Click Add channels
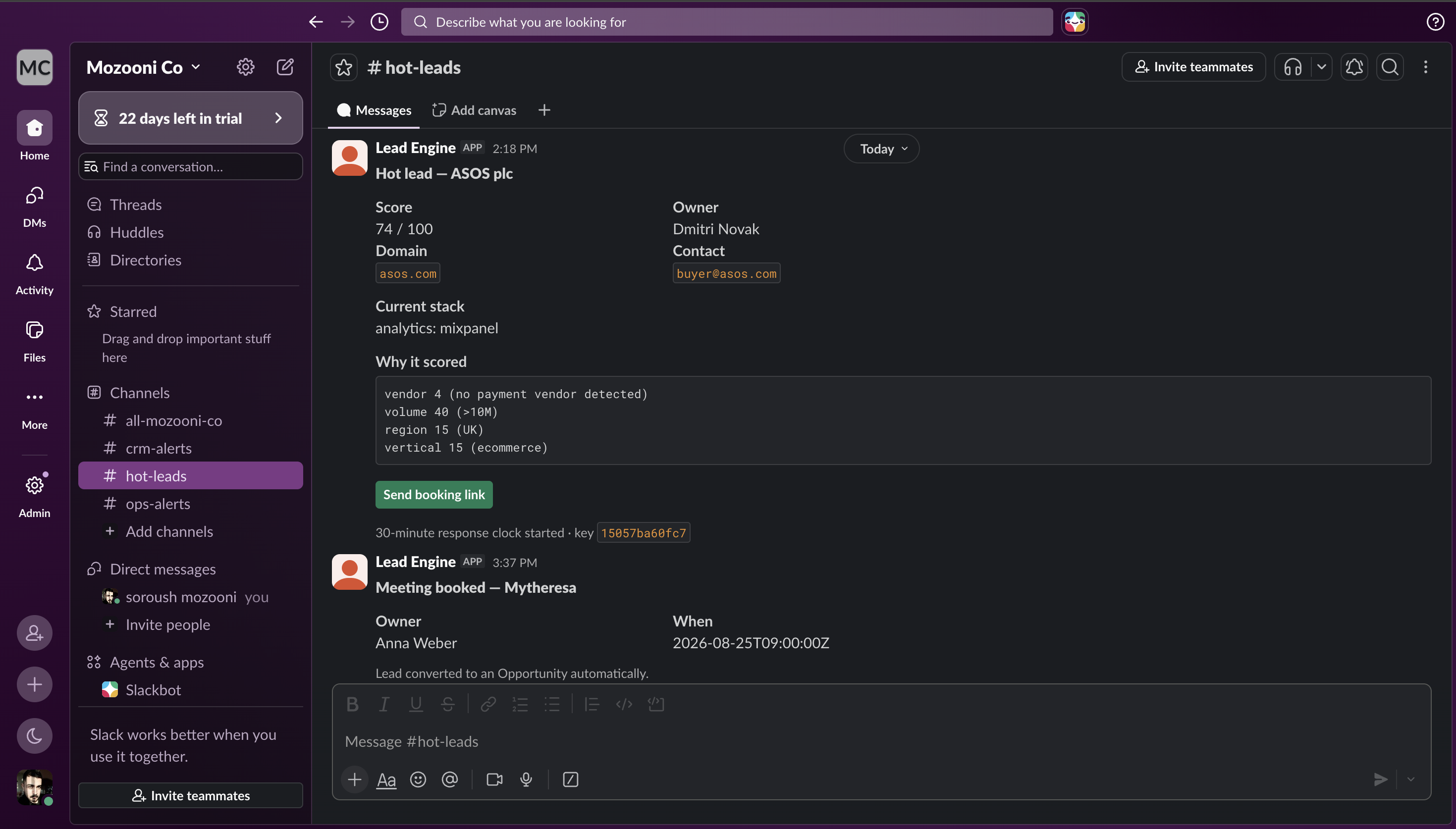 tap(190, 531)
